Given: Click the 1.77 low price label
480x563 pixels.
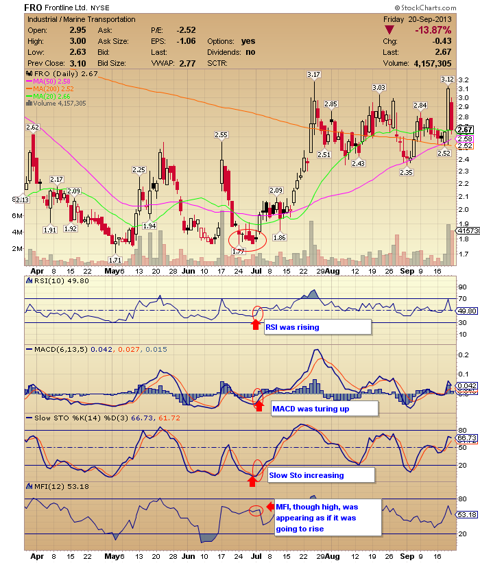Looking at the screenshot, I should [238, 251].
